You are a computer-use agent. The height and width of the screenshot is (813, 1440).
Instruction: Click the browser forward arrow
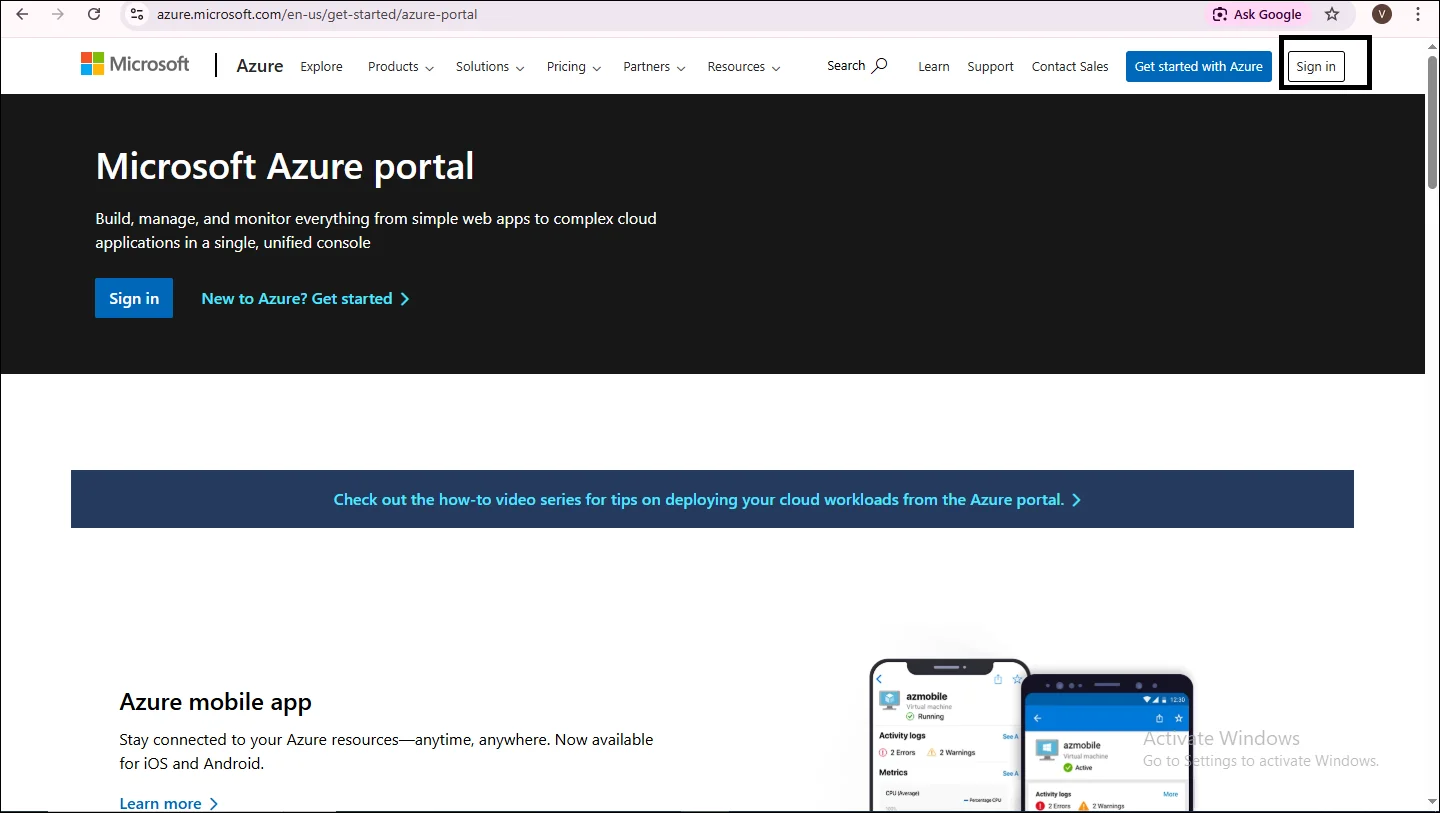(x=58, y=14)
